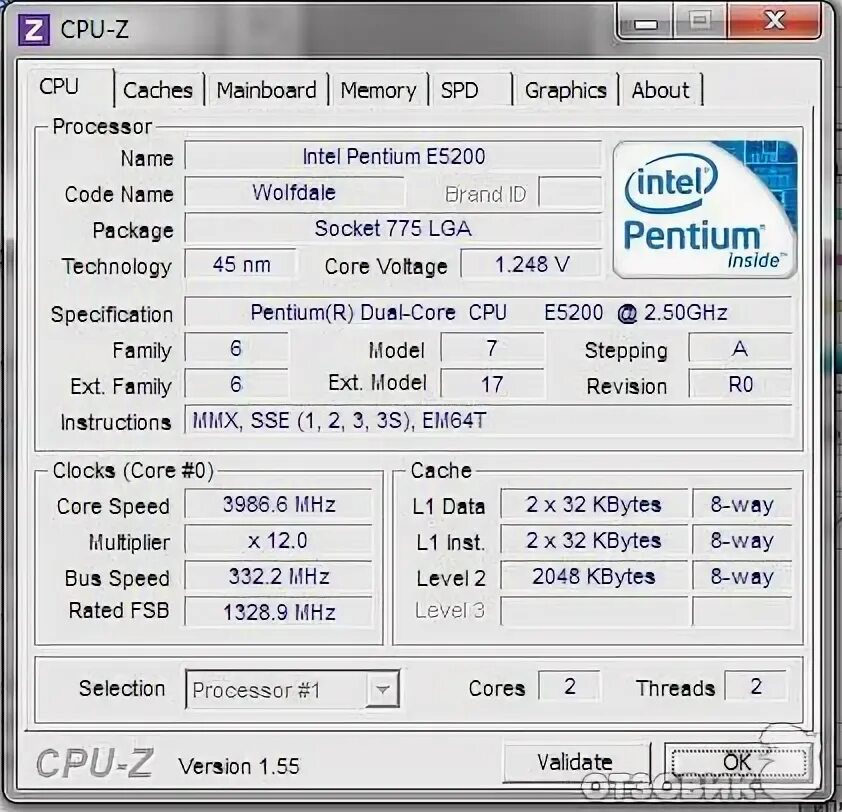The height and width of the screenshot is (812, 842).
Task: Click the Ext. Model value 17
Action: coord(492,384)
